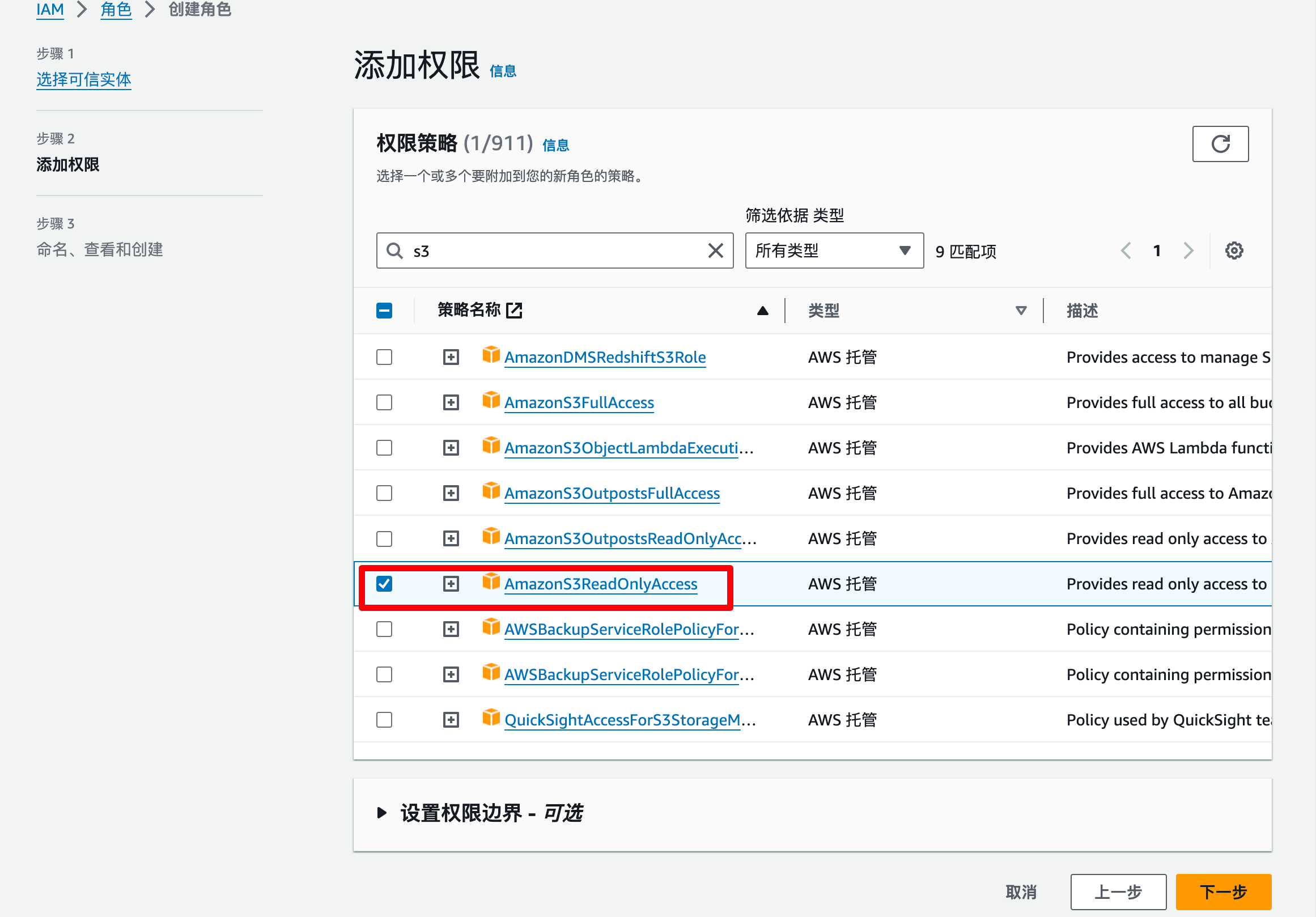Open IAM breadcrumb link

[50, 9]
